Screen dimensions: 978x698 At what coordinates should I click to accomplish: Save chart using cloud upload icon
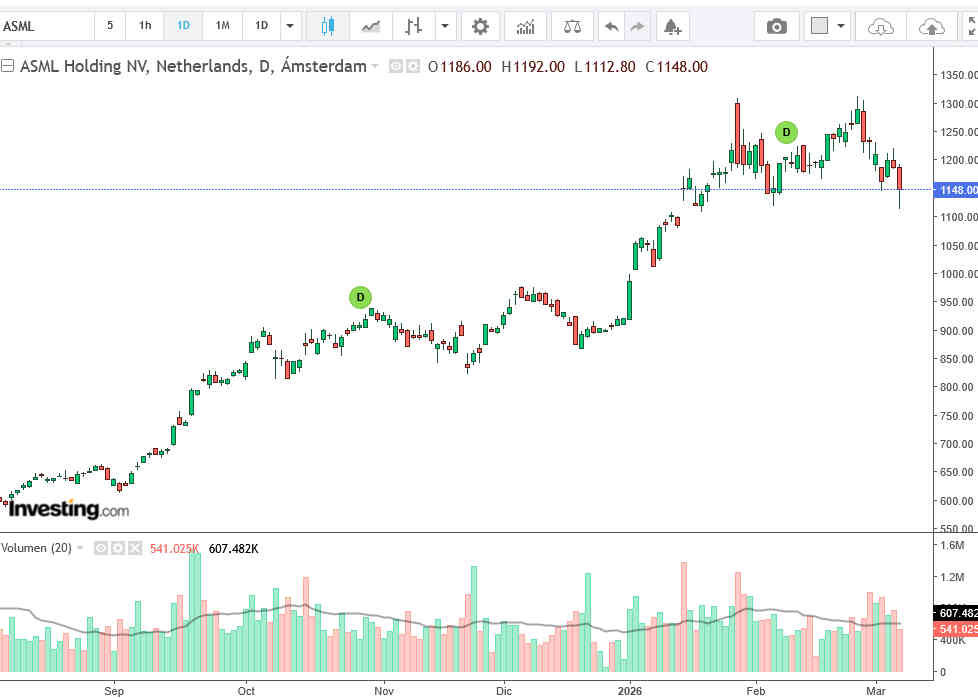[930, 26]
